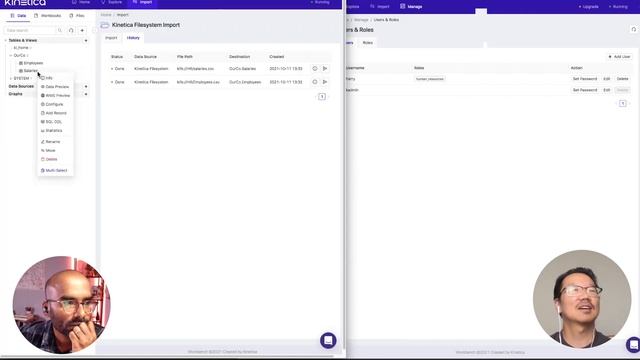The image size is (640, 360).
Task: Select the History tab
Action: [x=133, y=38]
